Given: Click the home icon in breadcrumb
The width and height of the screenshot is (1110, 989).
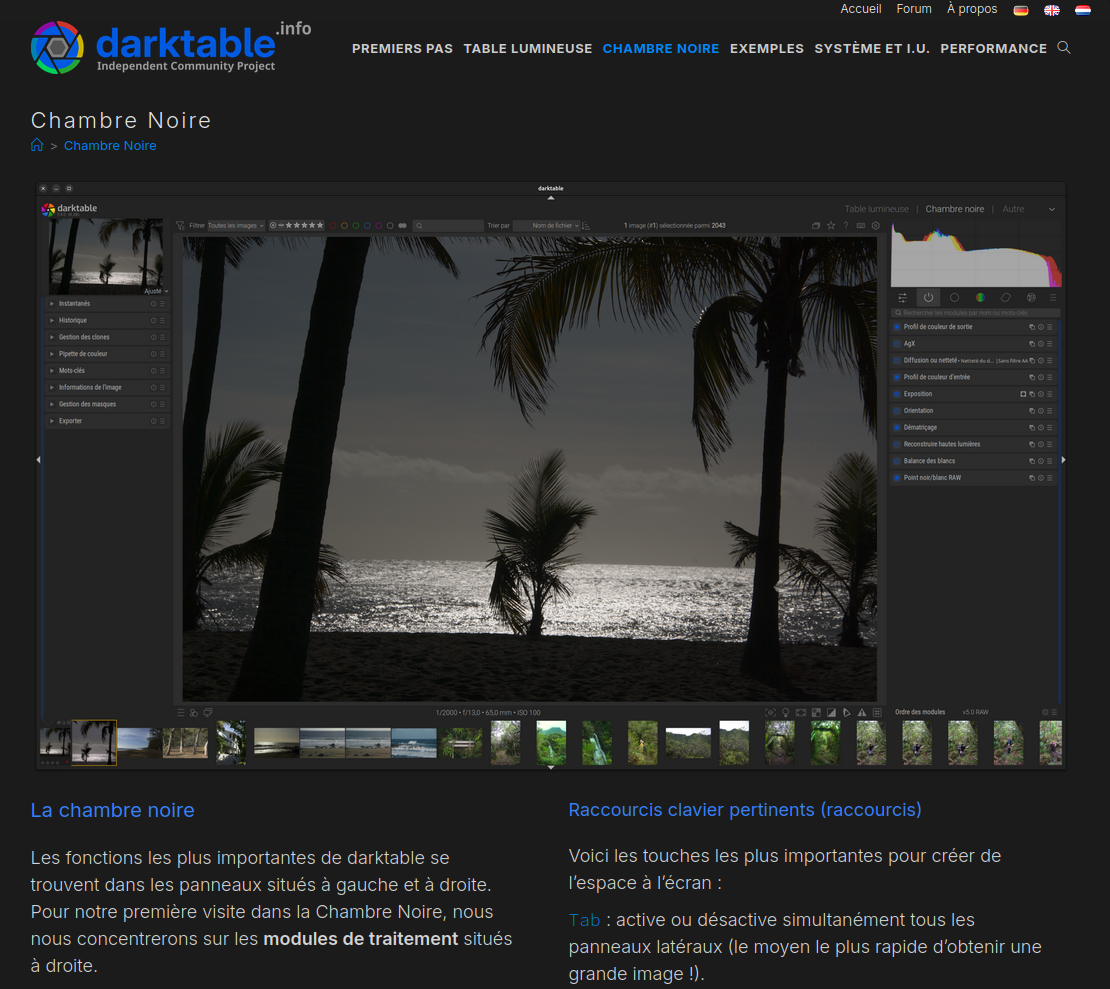Looking at the screenshot, I should (37, 145).
